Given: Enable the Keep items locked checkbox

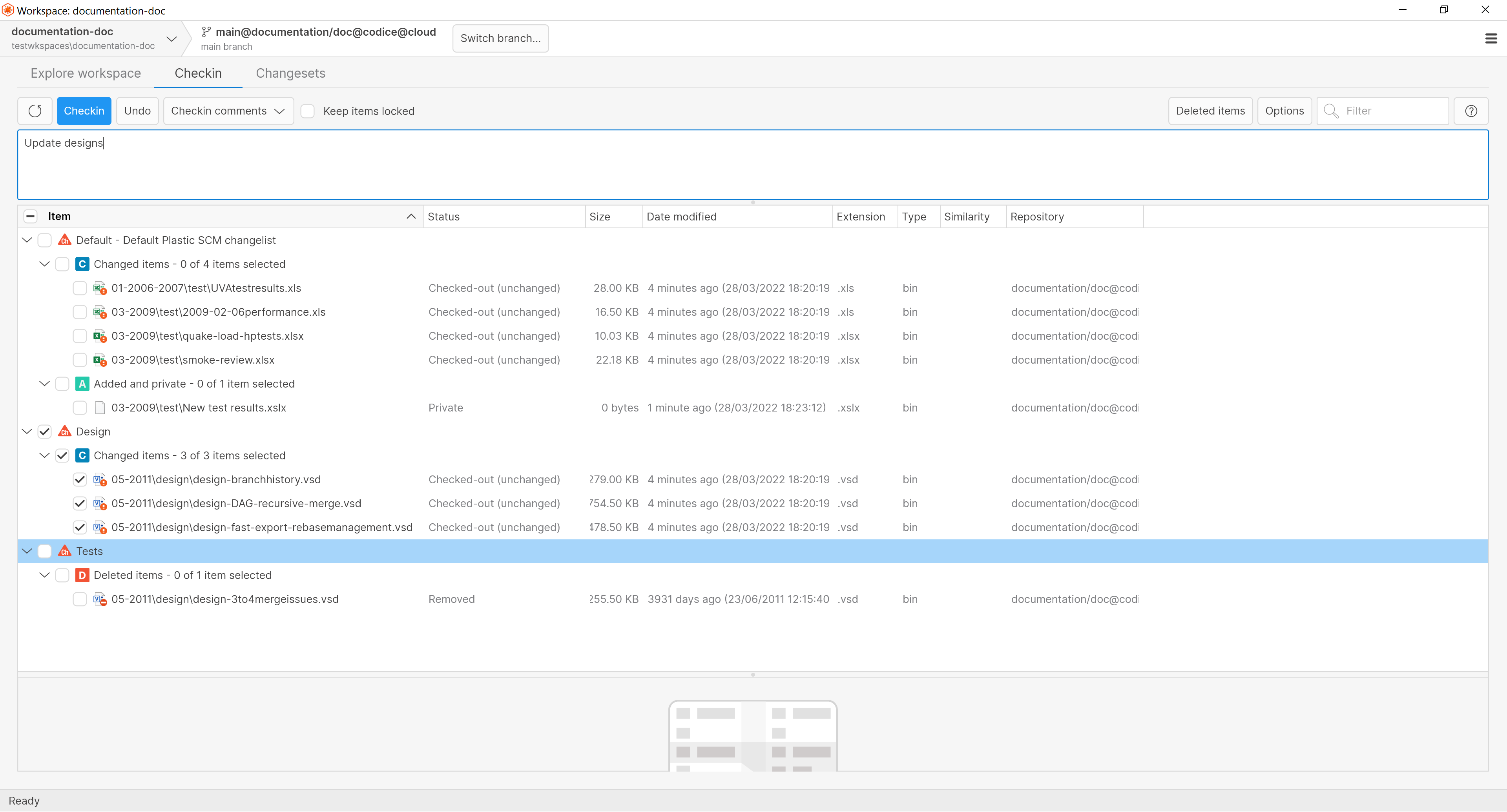Looking at the screenshot, I should click(x=308, y=111).
